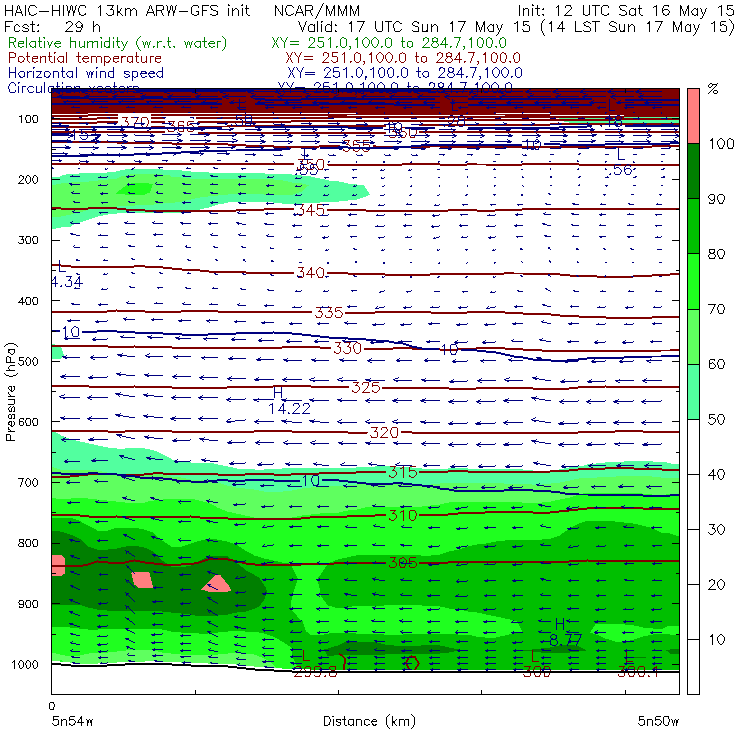Click the 'Fcst: 29 h' forecast label
The width and height of the screenshot is (740, 740).
point(52,26)
